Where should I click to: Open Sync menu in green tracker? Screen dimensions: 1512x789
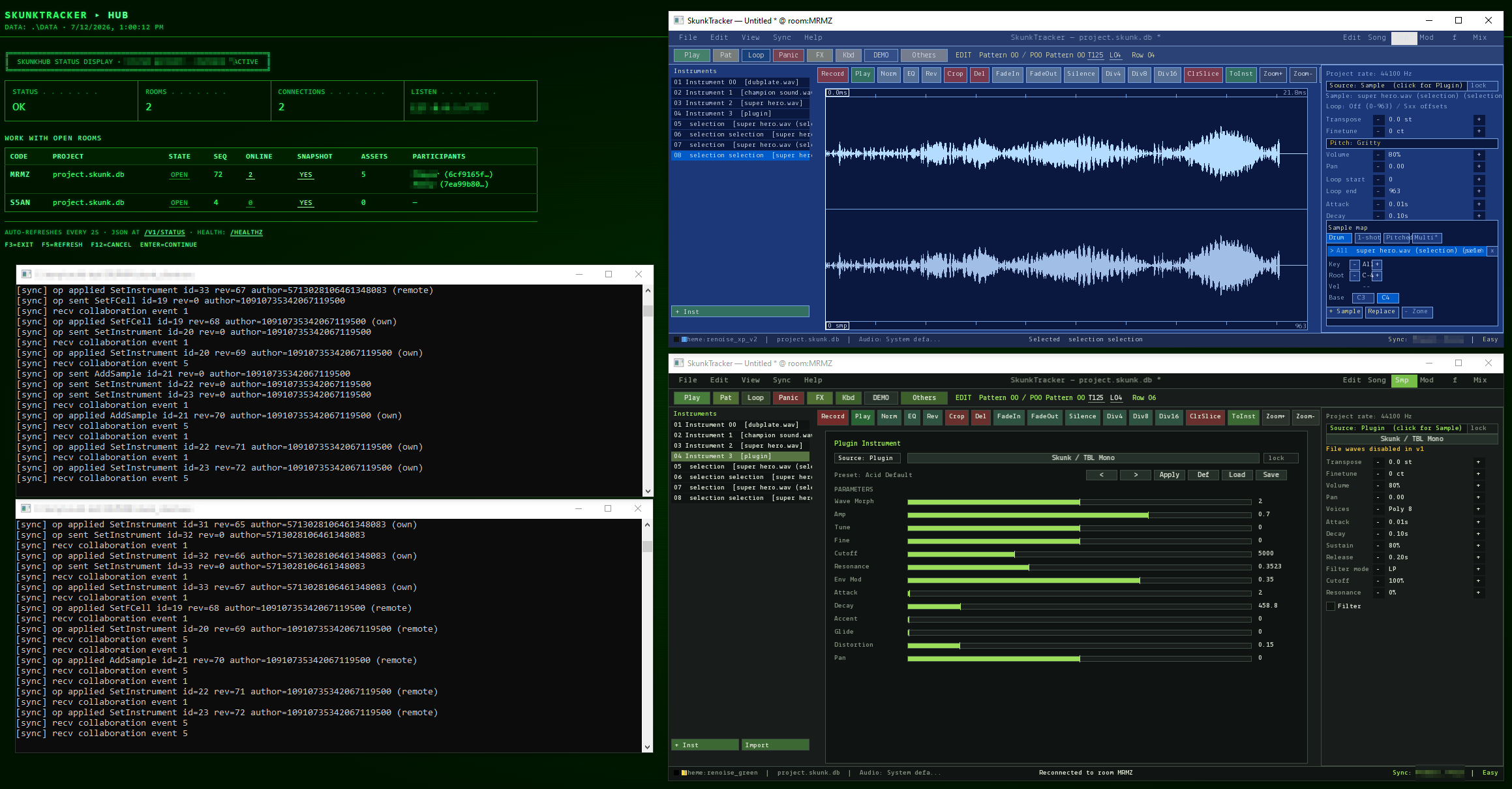point(781,380)
